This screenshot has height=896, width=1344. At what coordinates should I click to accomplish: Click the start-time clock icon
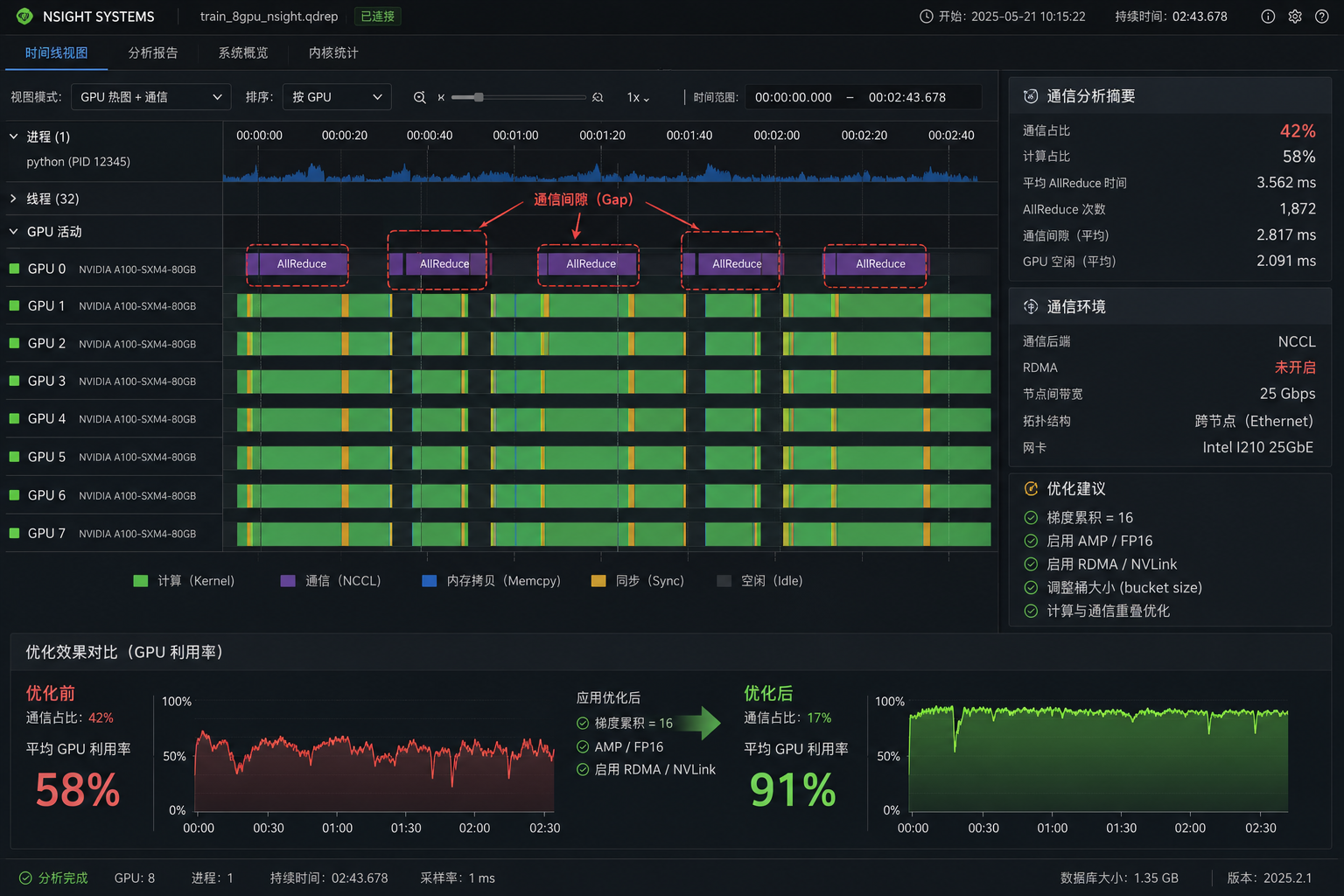pos(926,17)
